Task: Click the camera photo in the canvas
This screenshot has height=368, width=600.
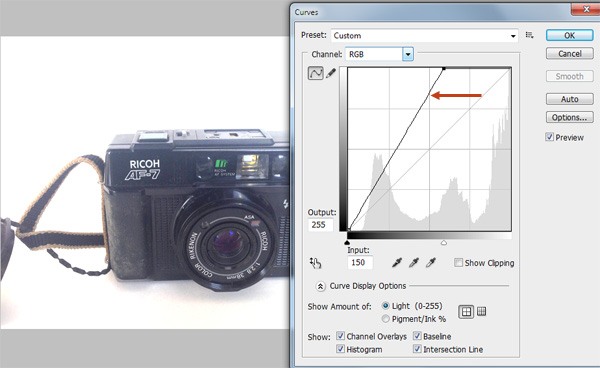Action: point(145,182)
